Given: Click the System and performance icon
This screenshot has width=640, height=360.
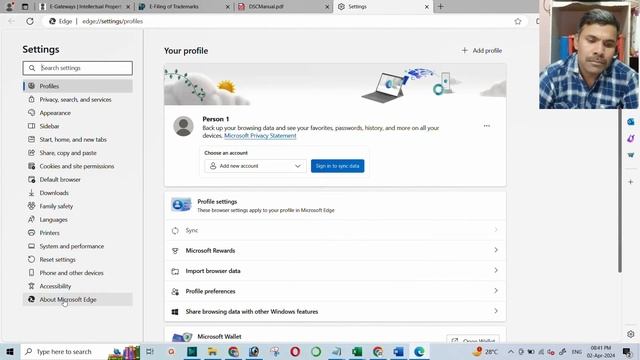Looking at the screenshot, I should pyautogui.click(x=31, y=246).
